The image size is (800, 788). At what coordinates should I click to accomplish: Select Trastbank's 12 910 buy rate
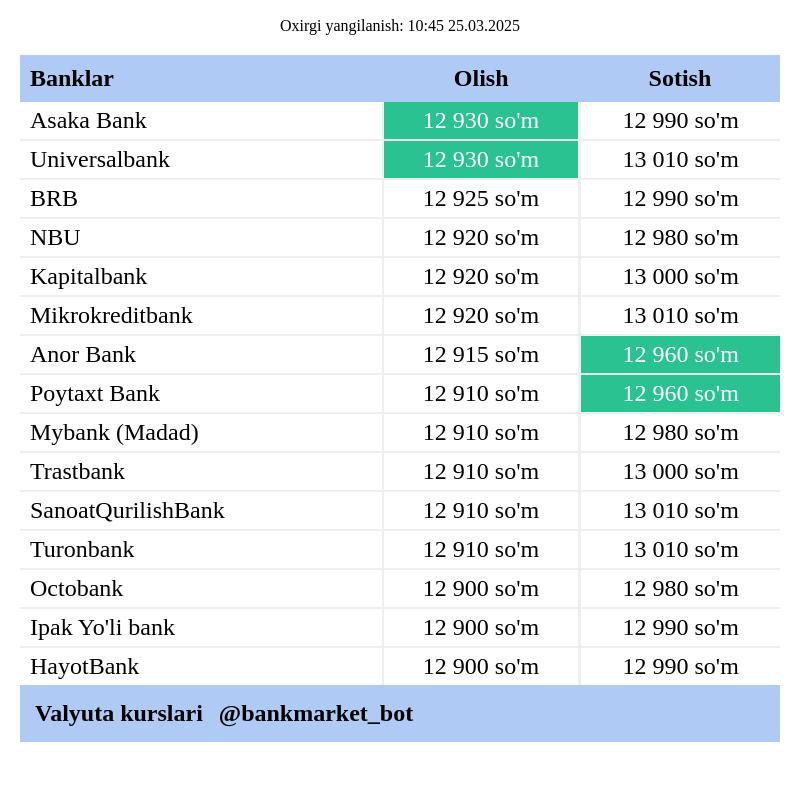tap(481, 472)
